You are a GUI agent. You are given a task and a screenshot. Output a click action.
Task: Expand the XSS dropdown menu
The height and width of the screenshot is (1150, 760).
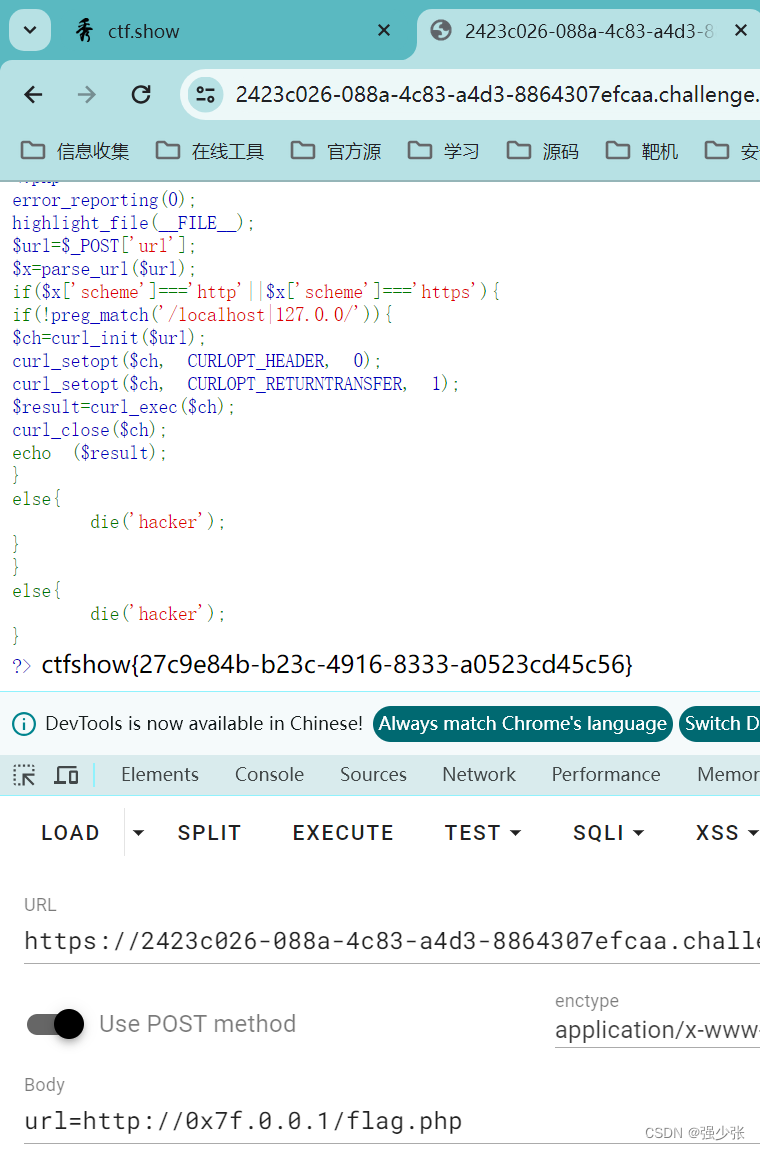(x=726, y=832)
